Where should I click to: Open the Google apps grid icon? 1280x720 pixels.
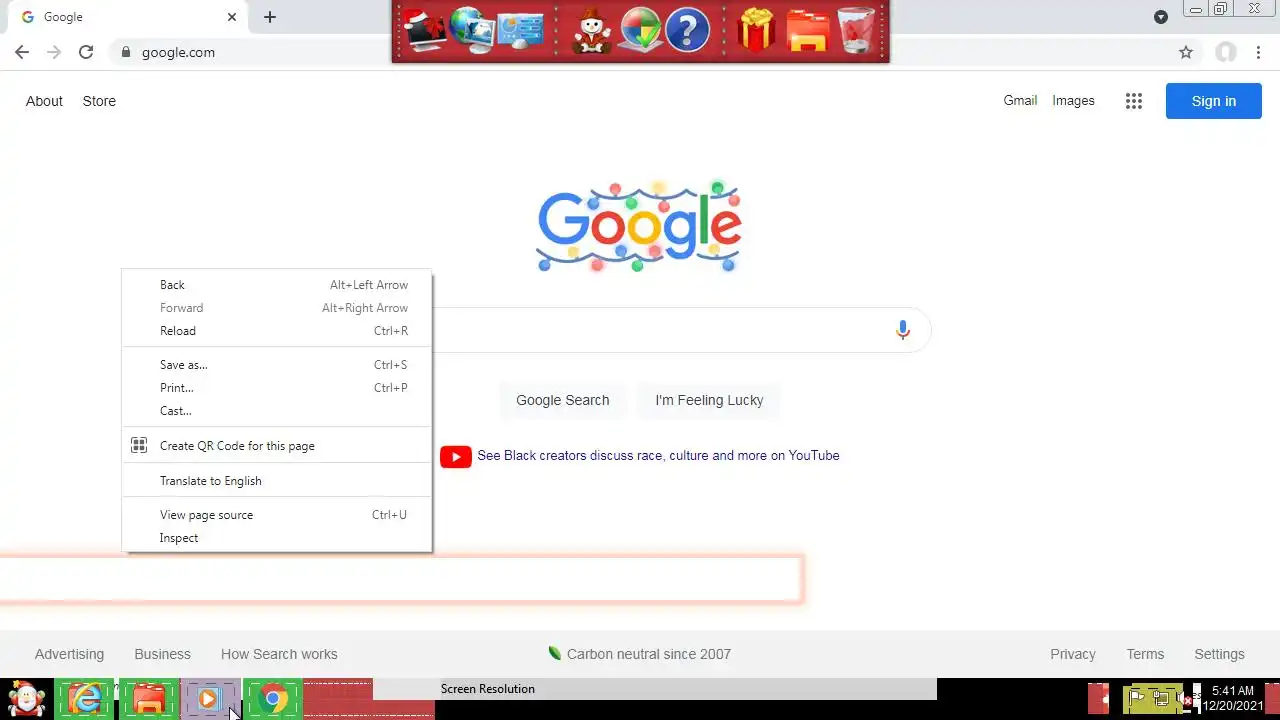pos(1133,101)
